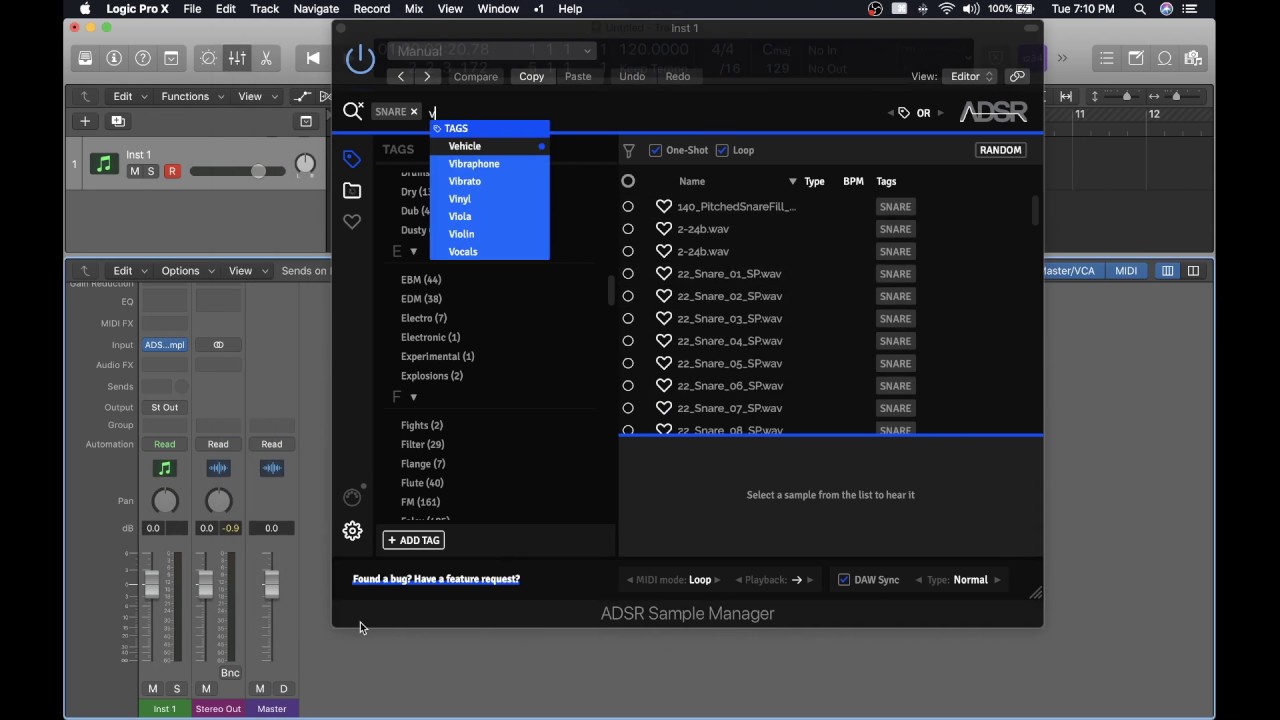Open ADSR settings gear icon
The width and height of the screenshot is (1280, 720).
(352, 531)
